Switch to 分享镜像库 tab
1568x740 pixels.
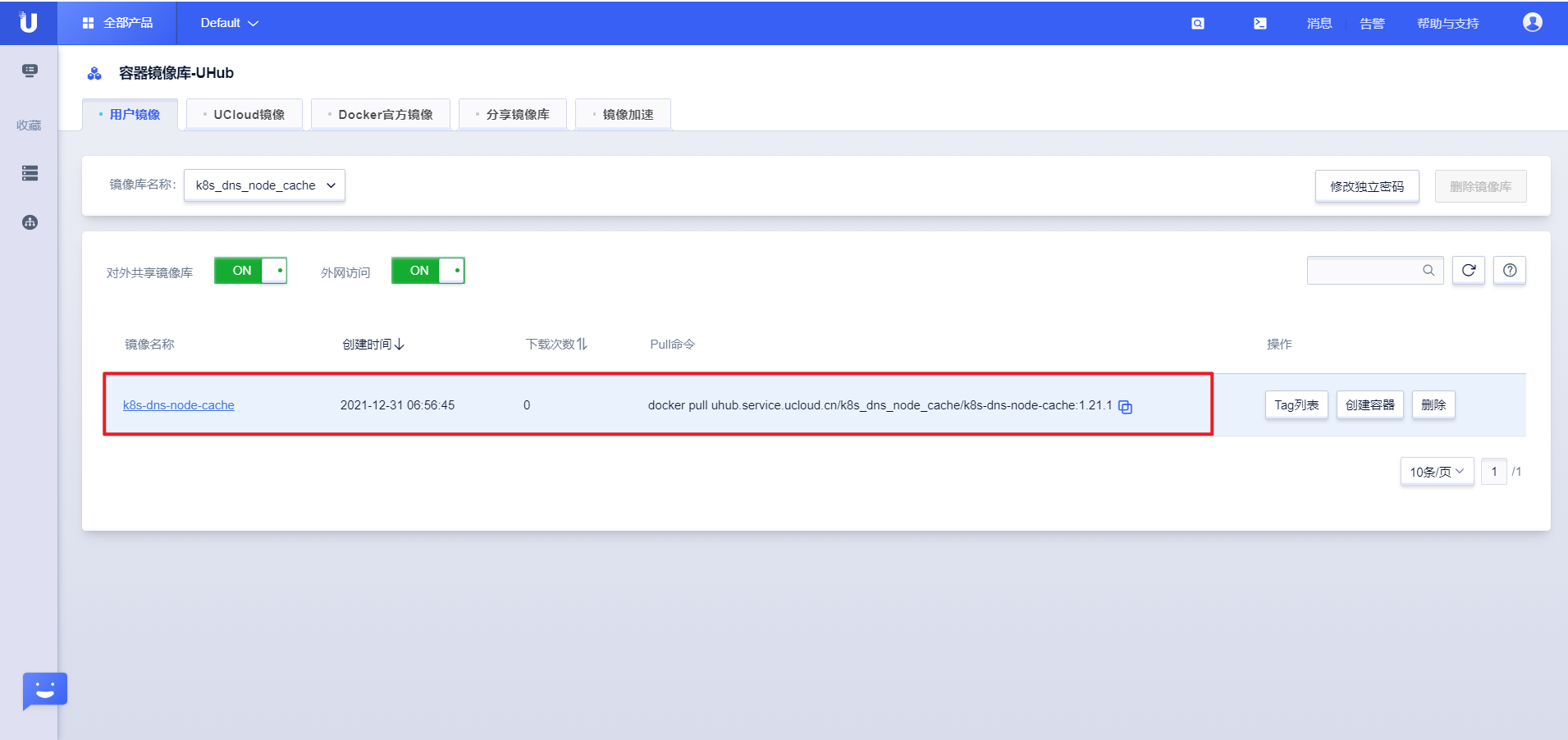[513, 115]
